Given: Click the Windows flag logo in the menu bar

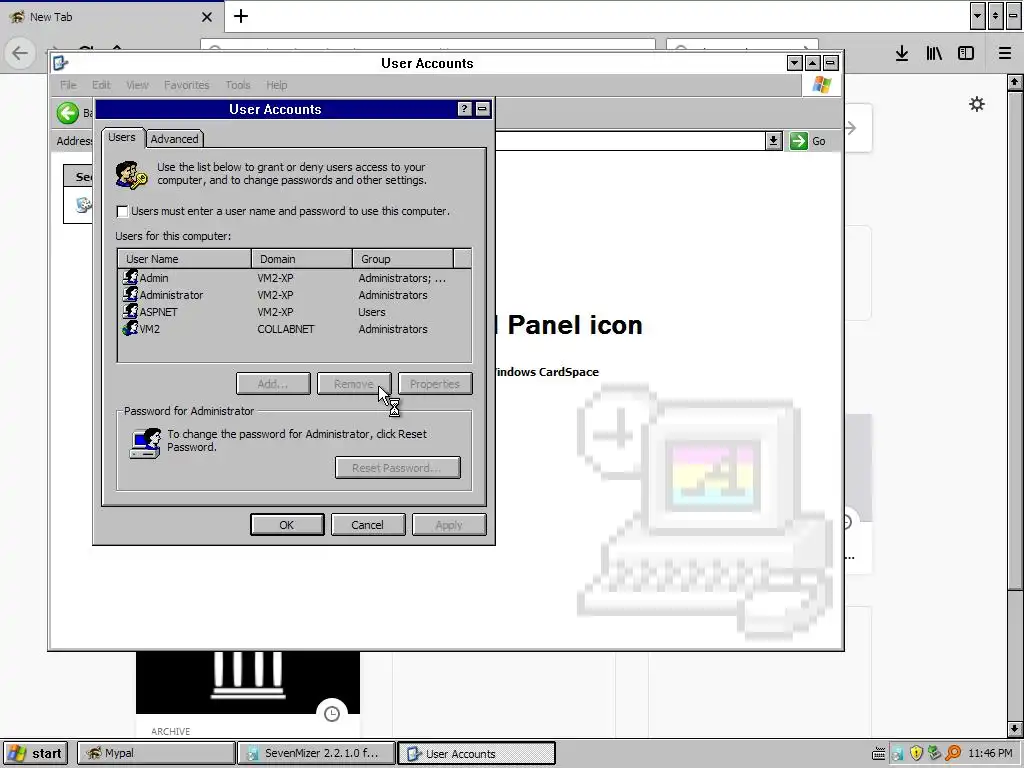Looking at the screenshot, I should (822, 85).
